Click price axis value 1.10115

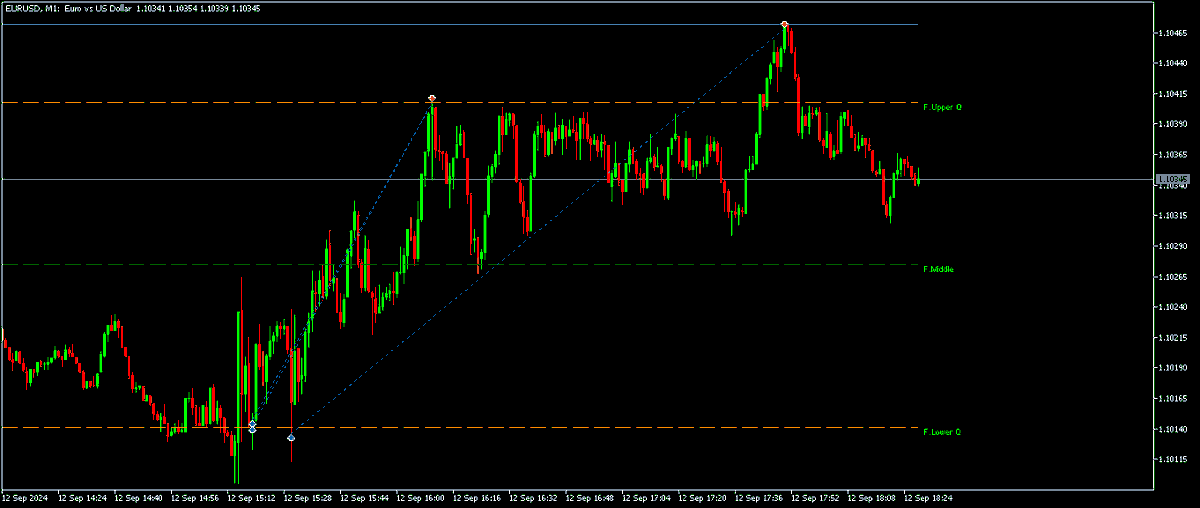pyautogui.click(x=1173, y=460)
